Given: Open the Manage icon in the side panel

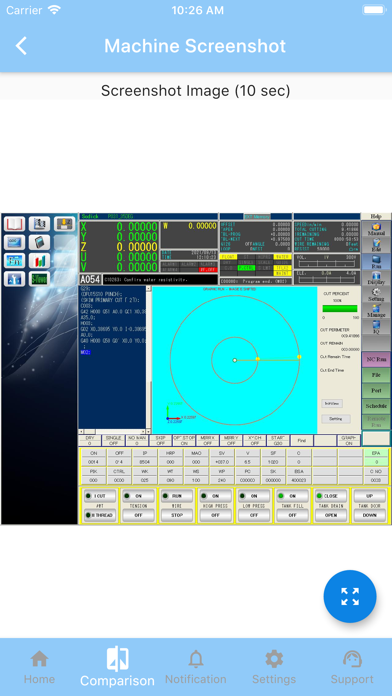Looking at the screenshot, I should [x=376, y=311].
